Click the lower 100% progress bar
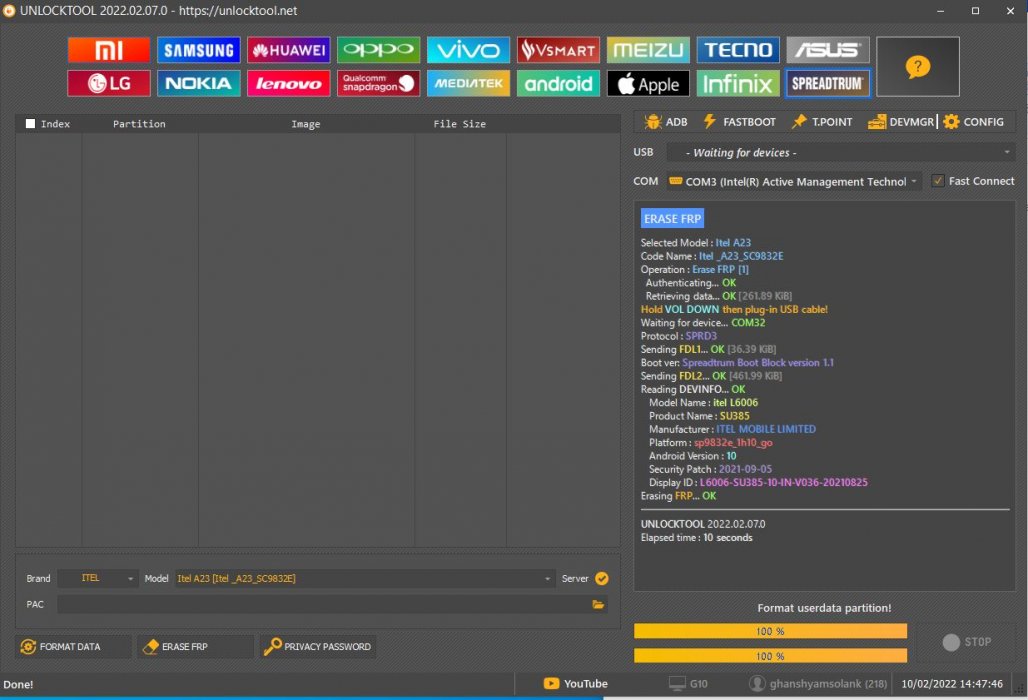1028x700 pixels. [x=770, y=656]
